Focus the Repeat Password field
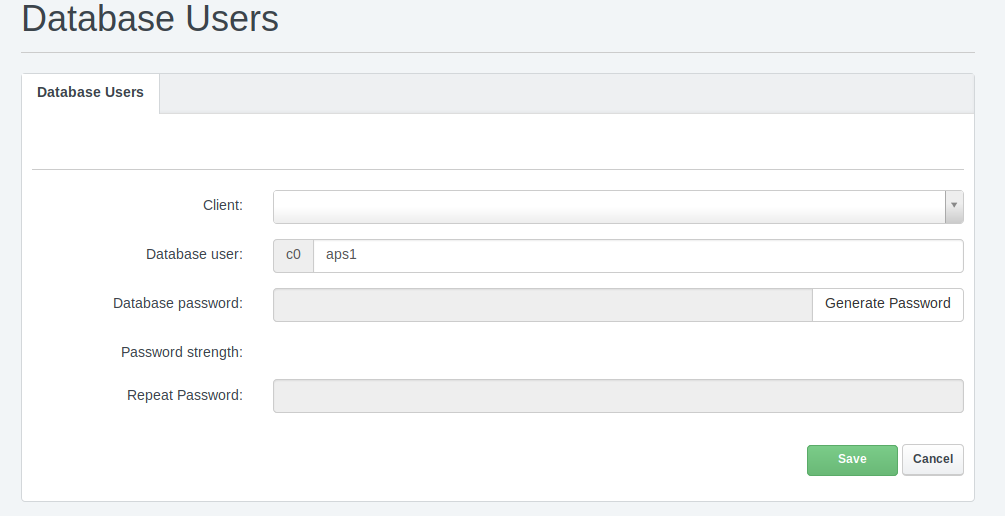 tap(618, 395)
